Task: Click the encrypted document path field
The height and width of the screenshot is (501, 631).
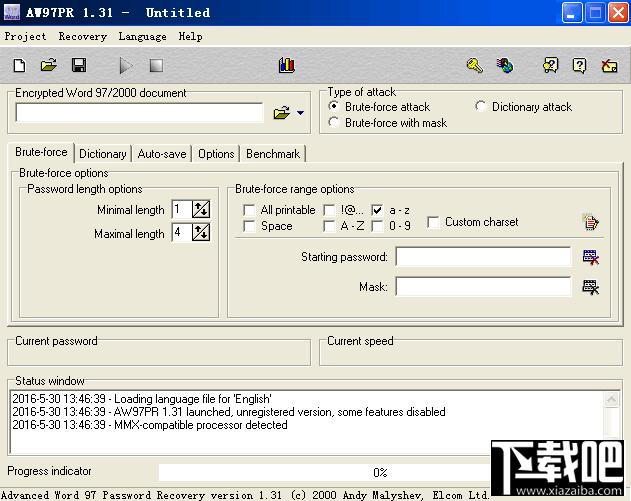Action: coord(139,112)
